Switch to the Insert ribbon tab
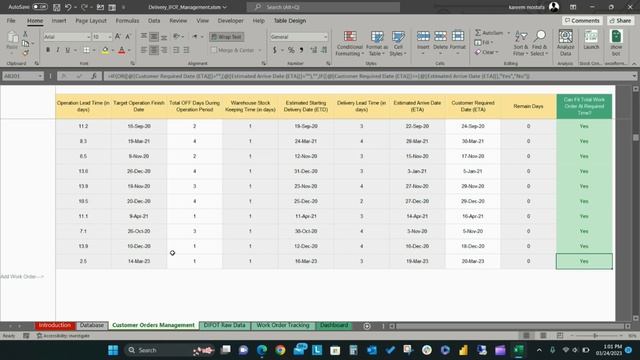 [59, 20]
